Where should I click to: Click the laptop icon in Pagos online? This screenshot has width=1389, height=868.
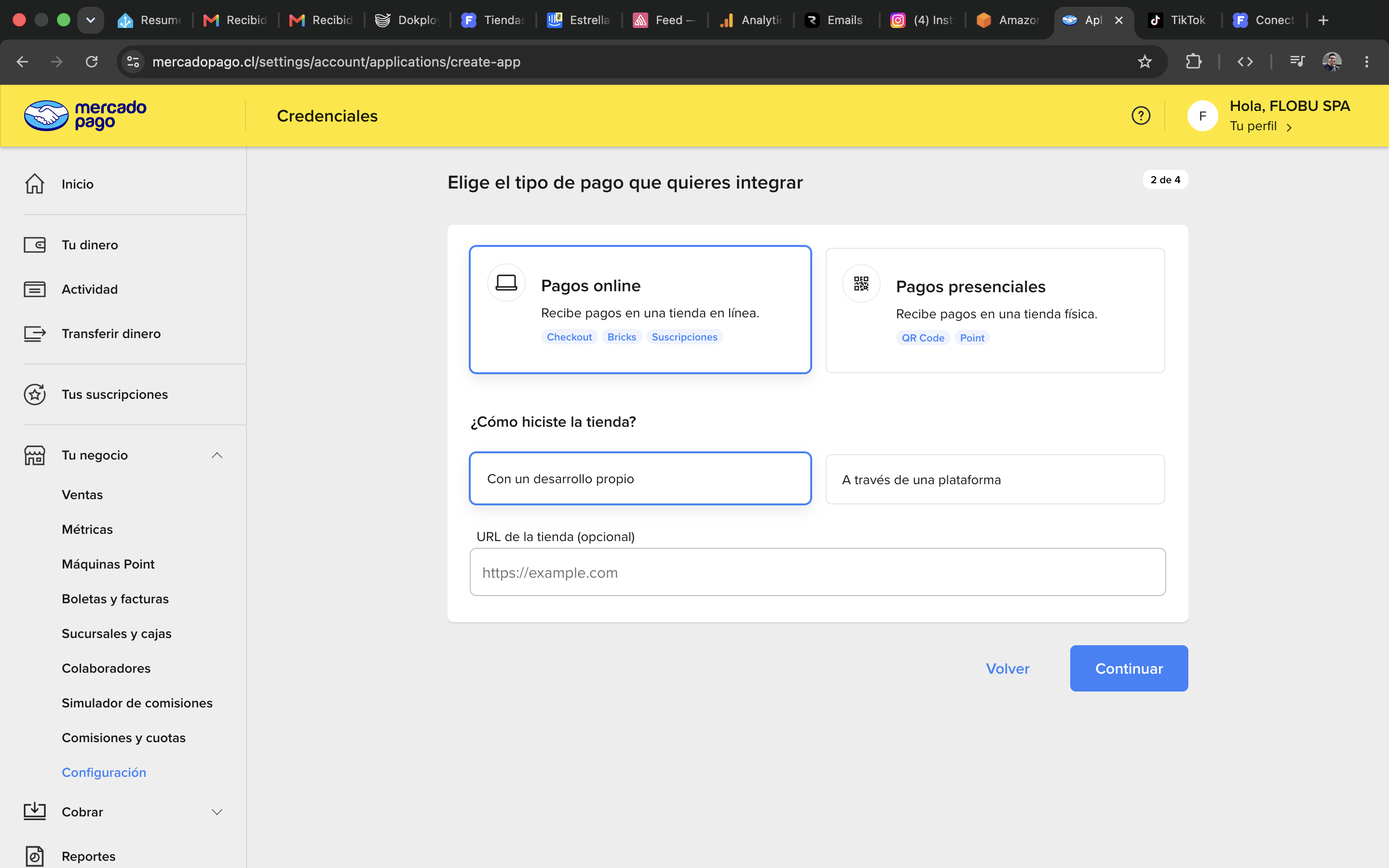click(506, 283)
